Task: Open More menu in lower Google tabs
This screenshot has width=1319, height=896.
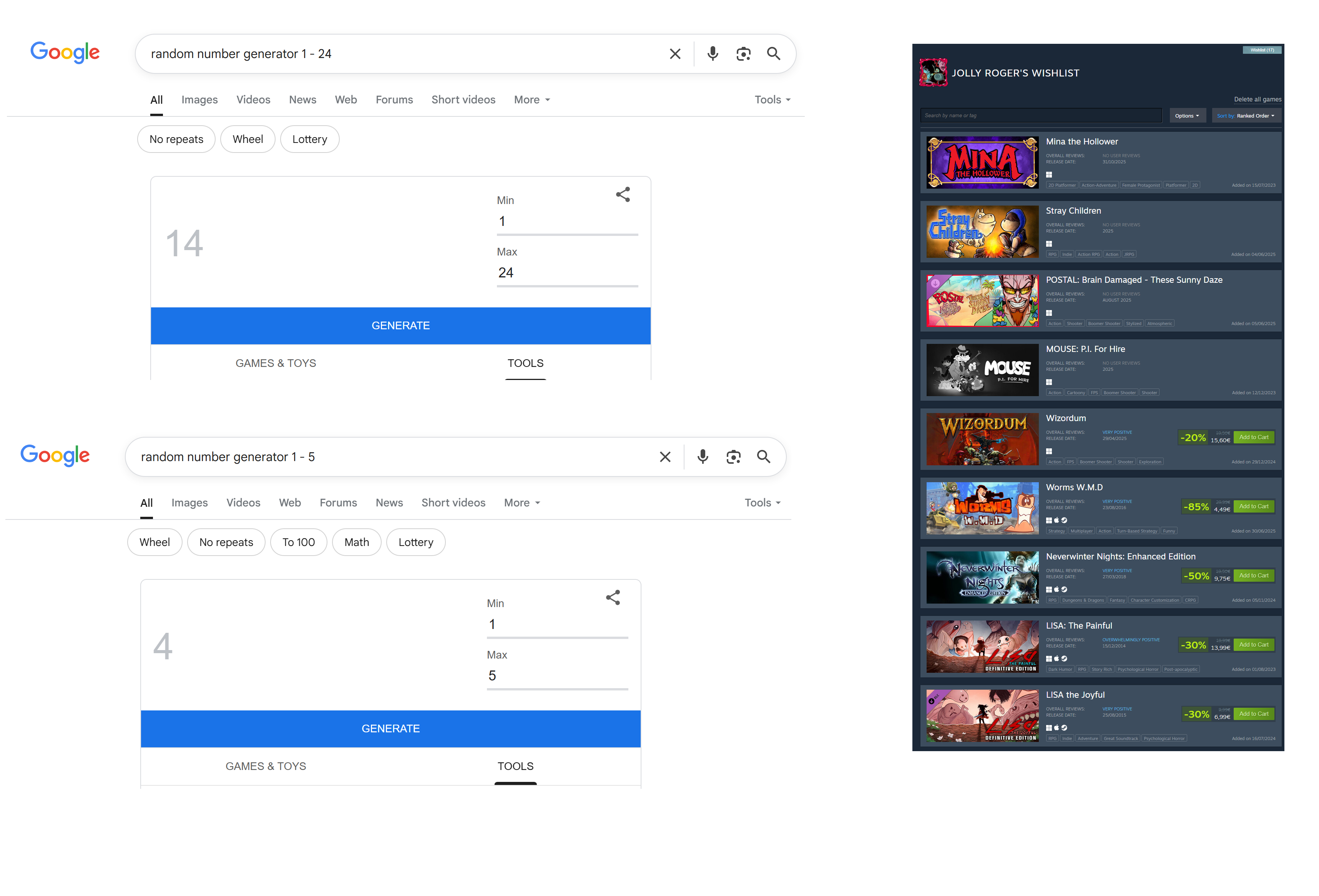Action: (x=522, y=503)
